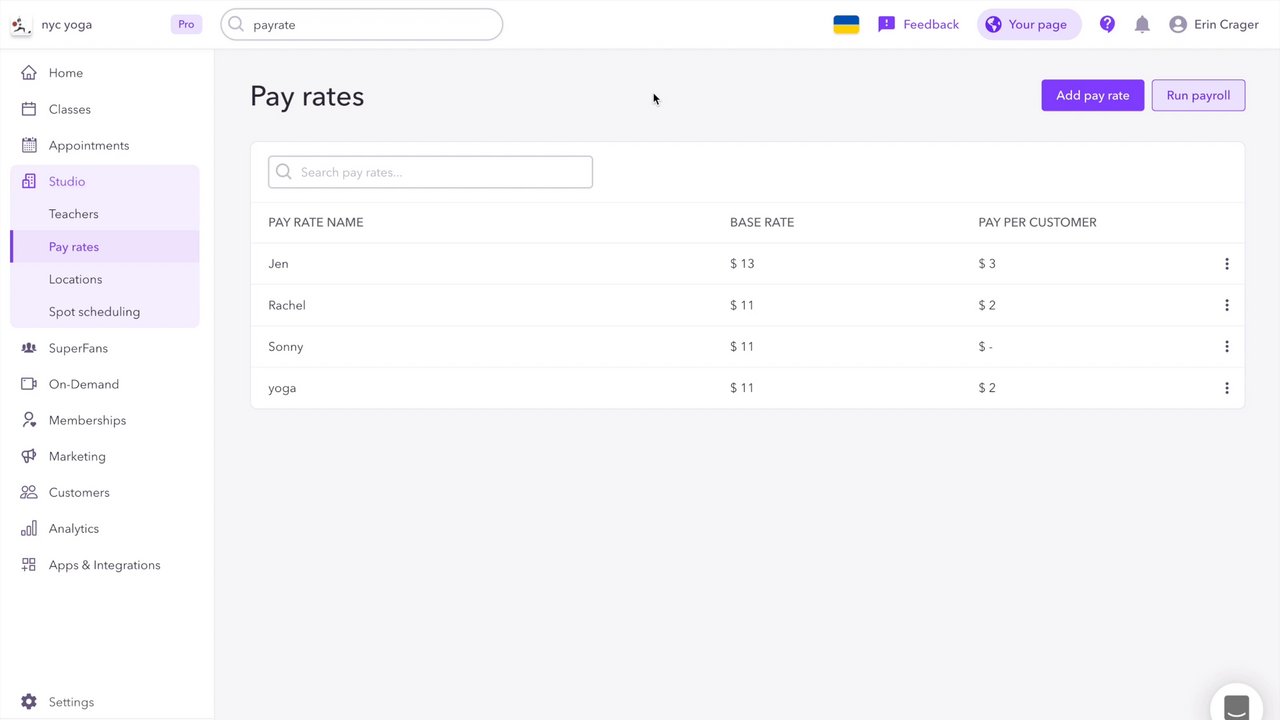Expand three-dot menu for yoga rate
This screenshot has height=720, width=1280.
[1227, 388]
